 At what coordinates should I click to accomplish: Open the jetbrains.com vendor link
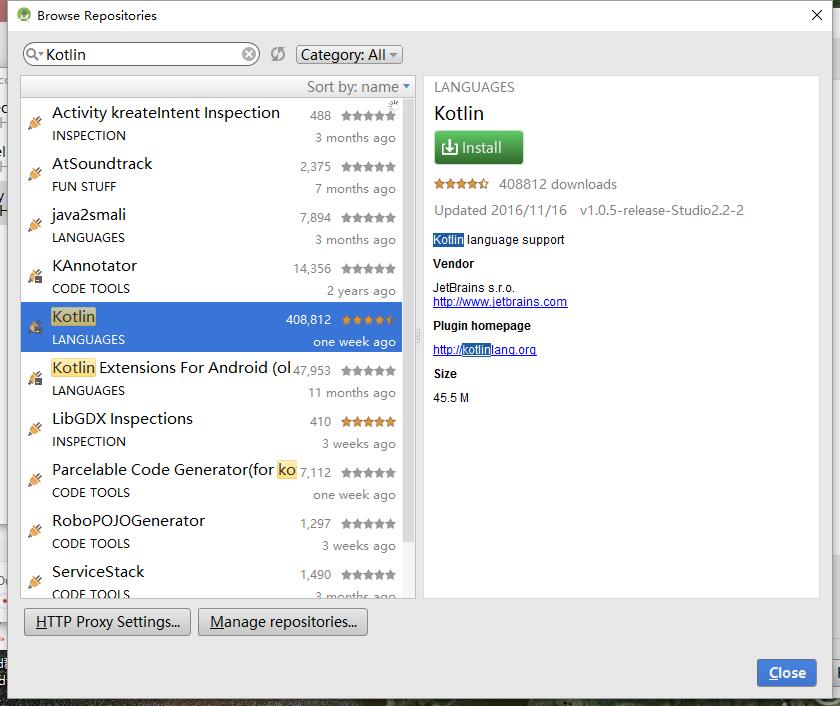click(x=500, y=302)
